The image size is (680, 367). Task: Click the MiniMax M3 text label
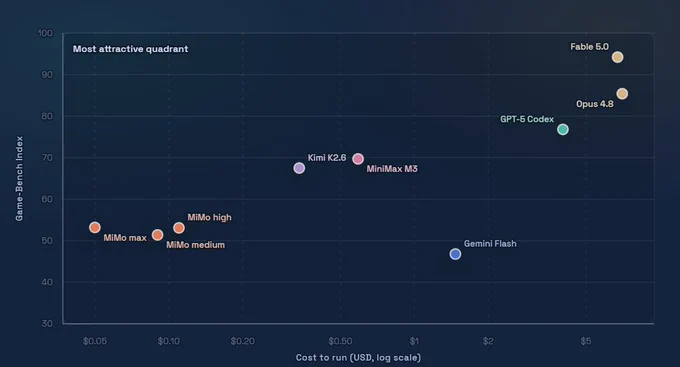392,169
